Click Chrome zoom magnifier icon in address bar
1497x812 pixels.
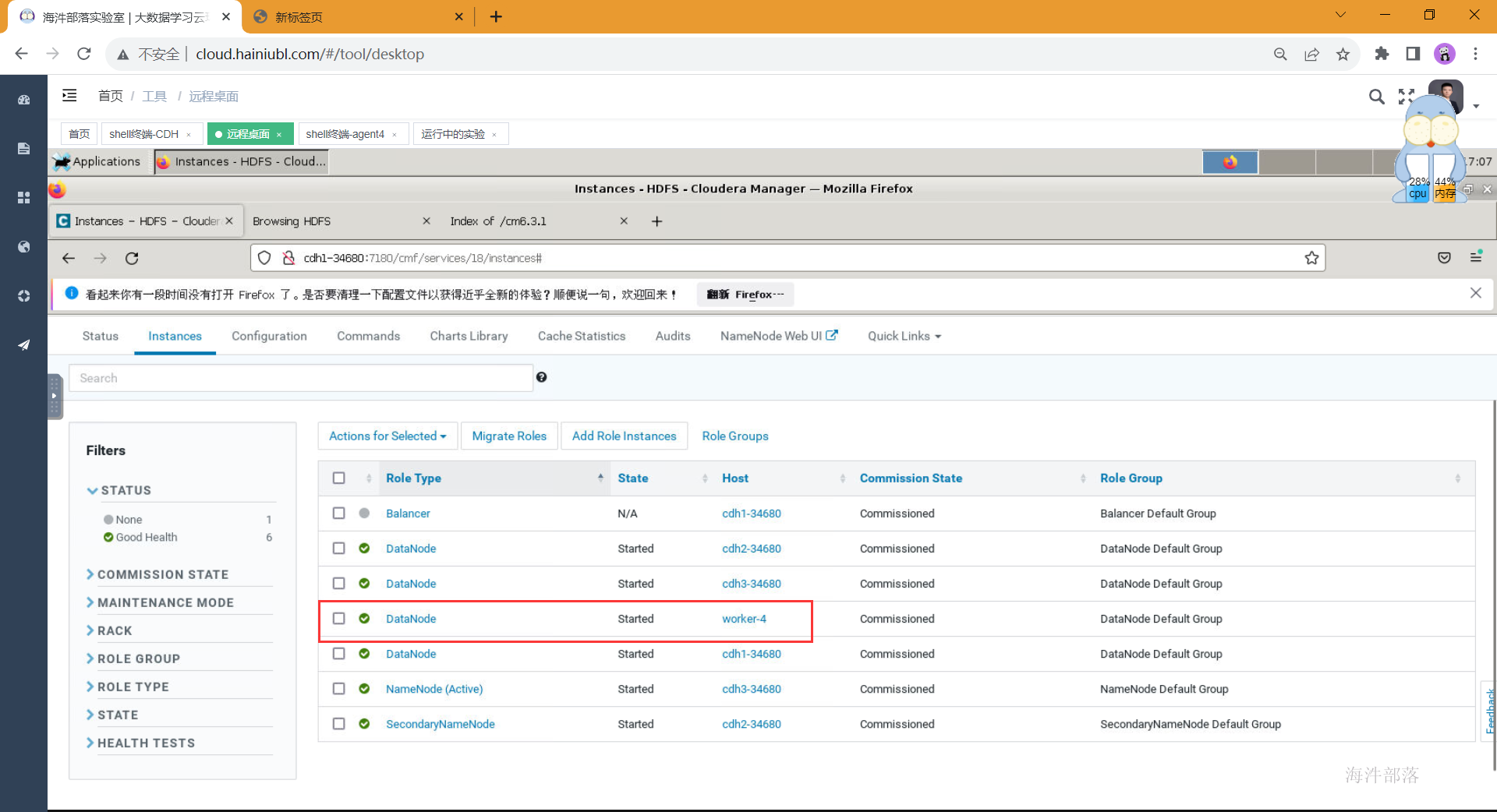[x=1280, y=54]
